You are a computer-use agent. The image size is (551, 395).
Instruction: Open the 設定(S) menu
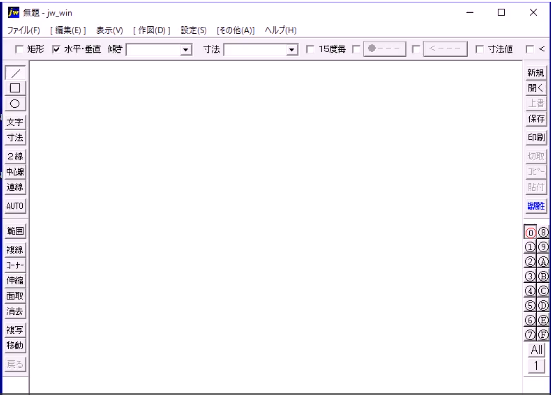194,30
